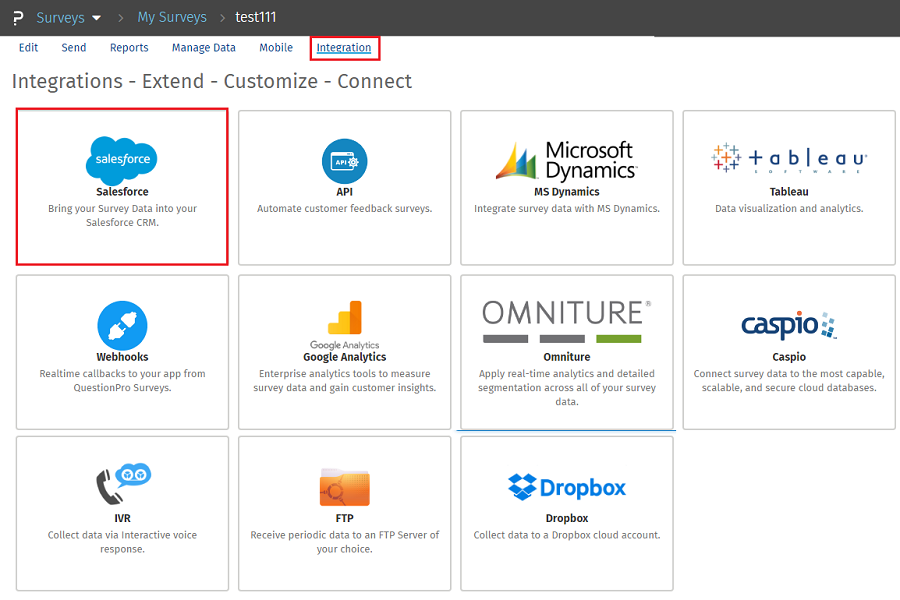Screen dimensions: 900x600
Task: Go to the Reports tab
Action: (129, 48)
